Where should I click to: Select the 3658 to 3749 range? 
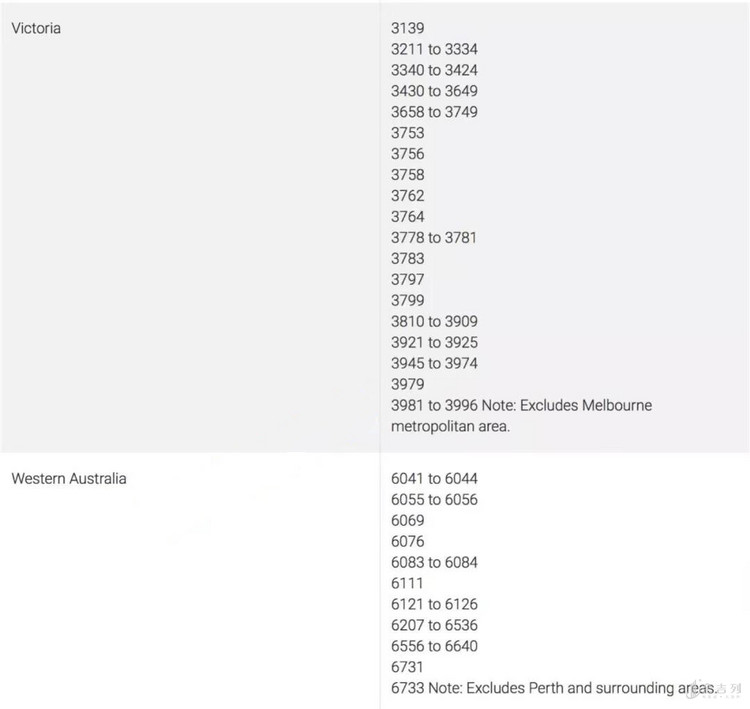(434, 112)
